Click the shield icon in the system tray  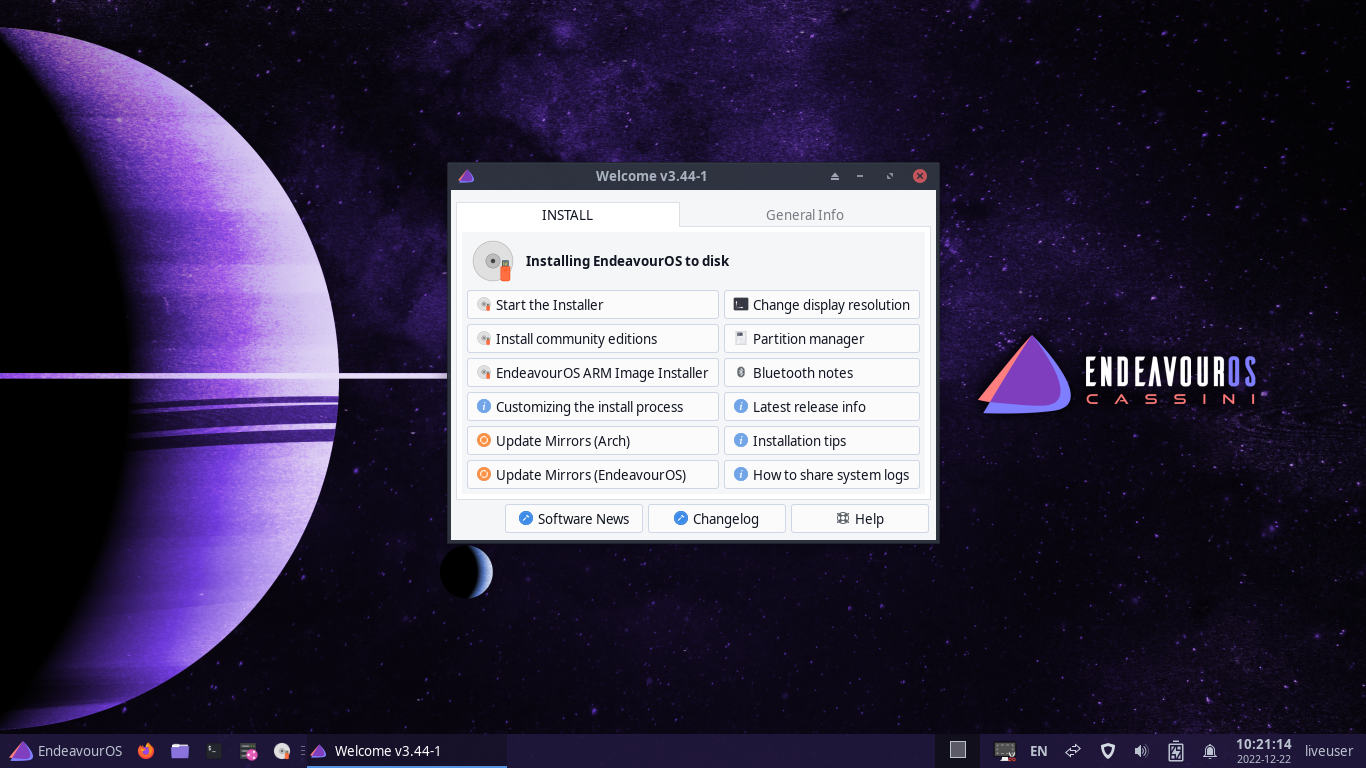pos(1108,751)
